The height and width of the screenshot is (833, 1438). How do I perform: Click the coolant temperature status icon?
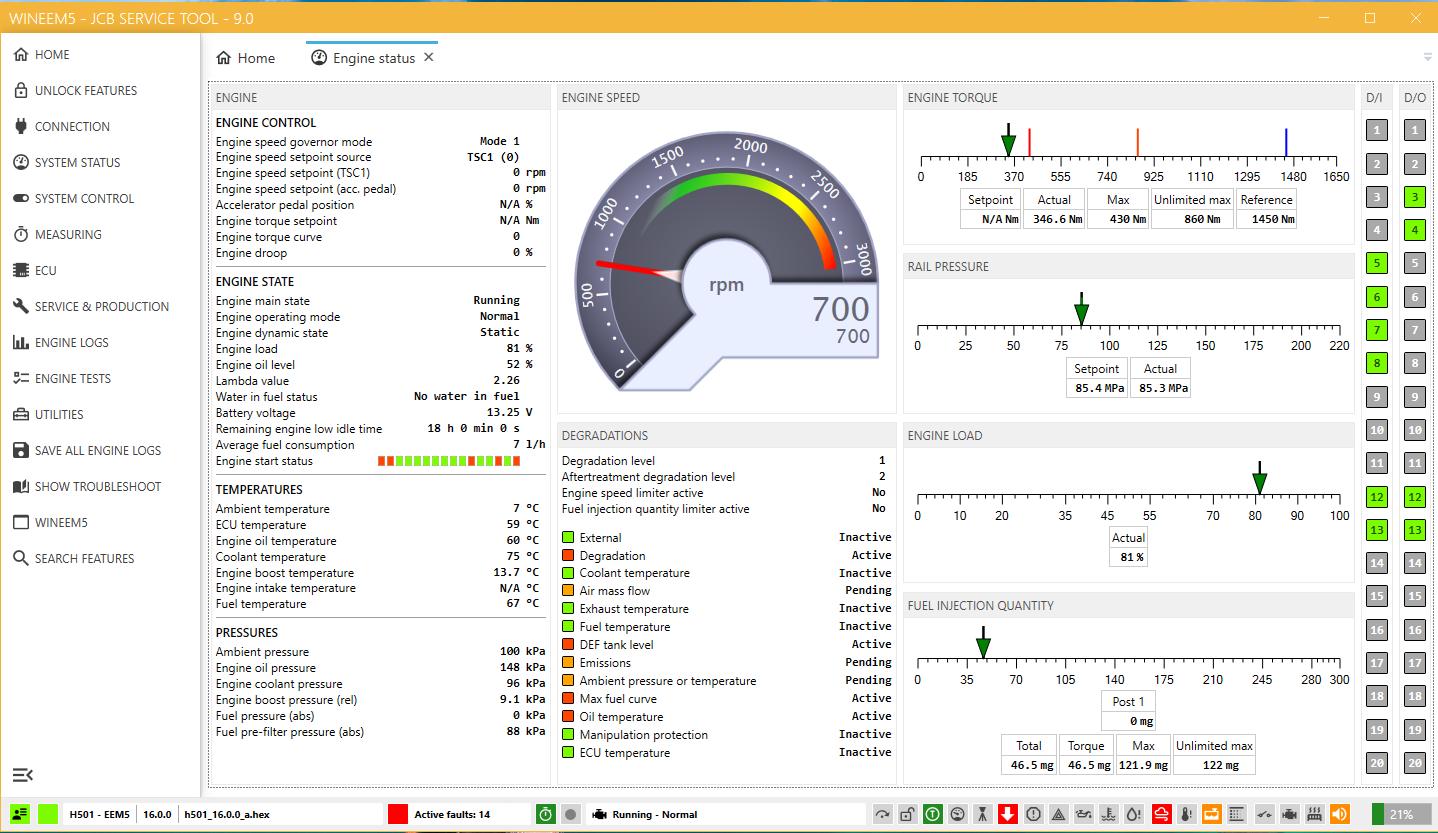pos(1109,814)
